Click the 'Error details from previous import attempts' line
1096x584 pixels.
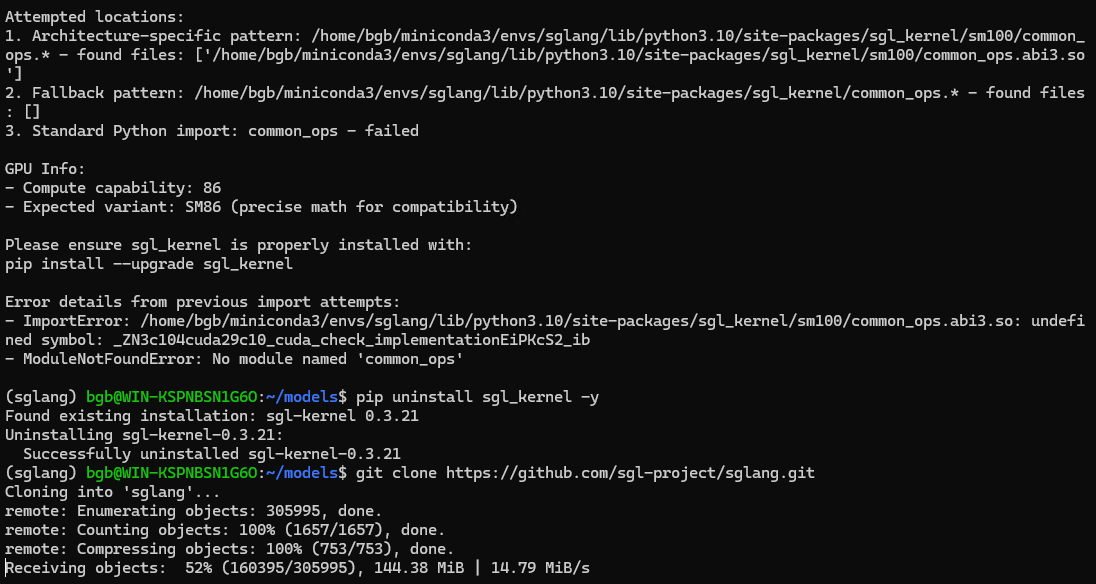(203, 302)
